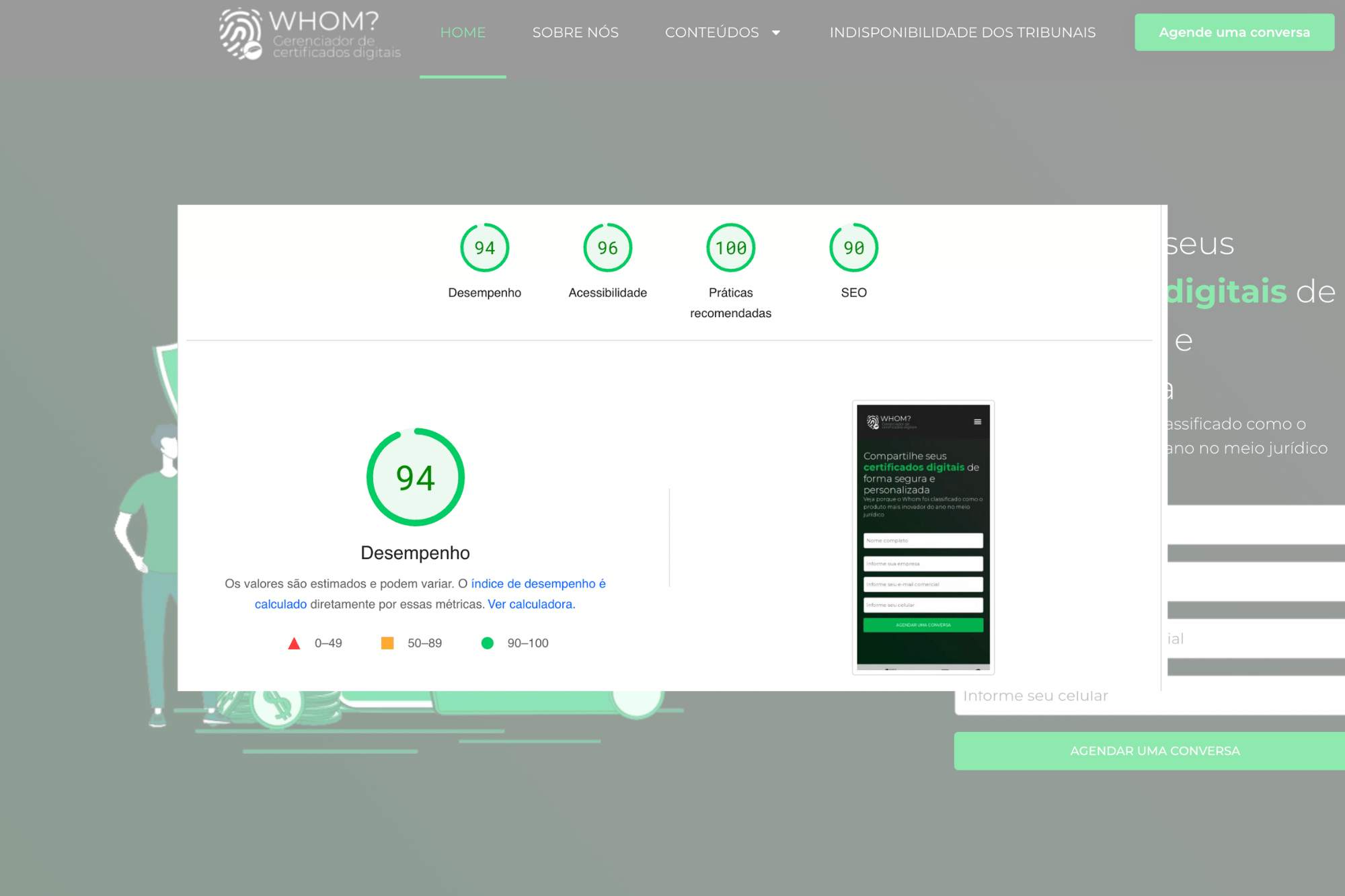The image size is (1345, 896).
Task: Open the mobile page screenshot thumbnail
Action: point(923,537)
